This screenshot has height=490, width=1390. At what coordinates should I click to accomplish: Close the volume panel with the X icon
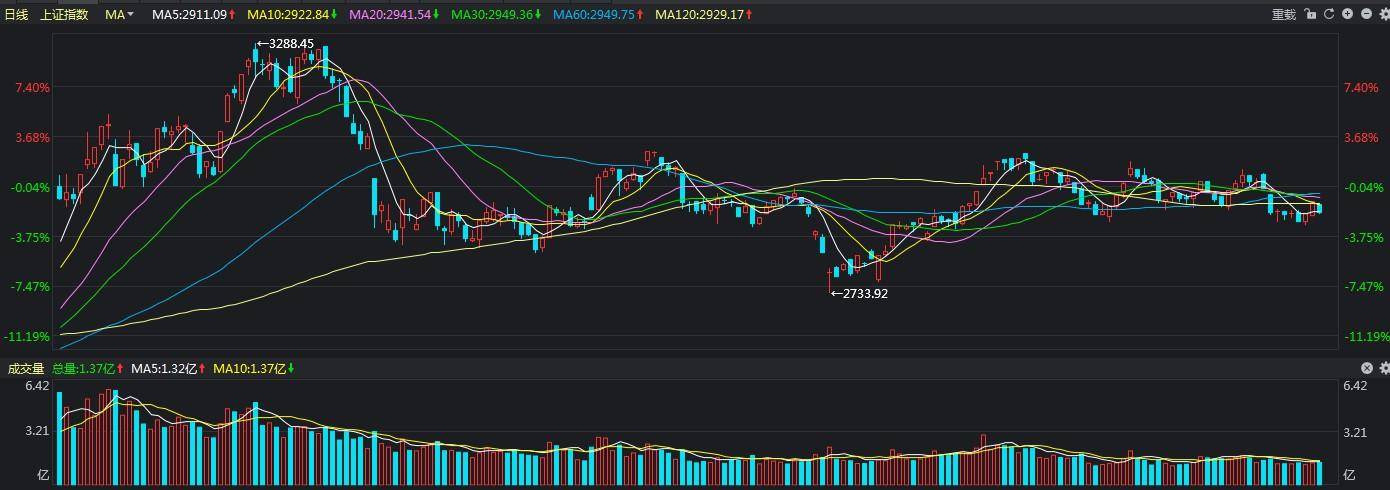click(1367, 368)
